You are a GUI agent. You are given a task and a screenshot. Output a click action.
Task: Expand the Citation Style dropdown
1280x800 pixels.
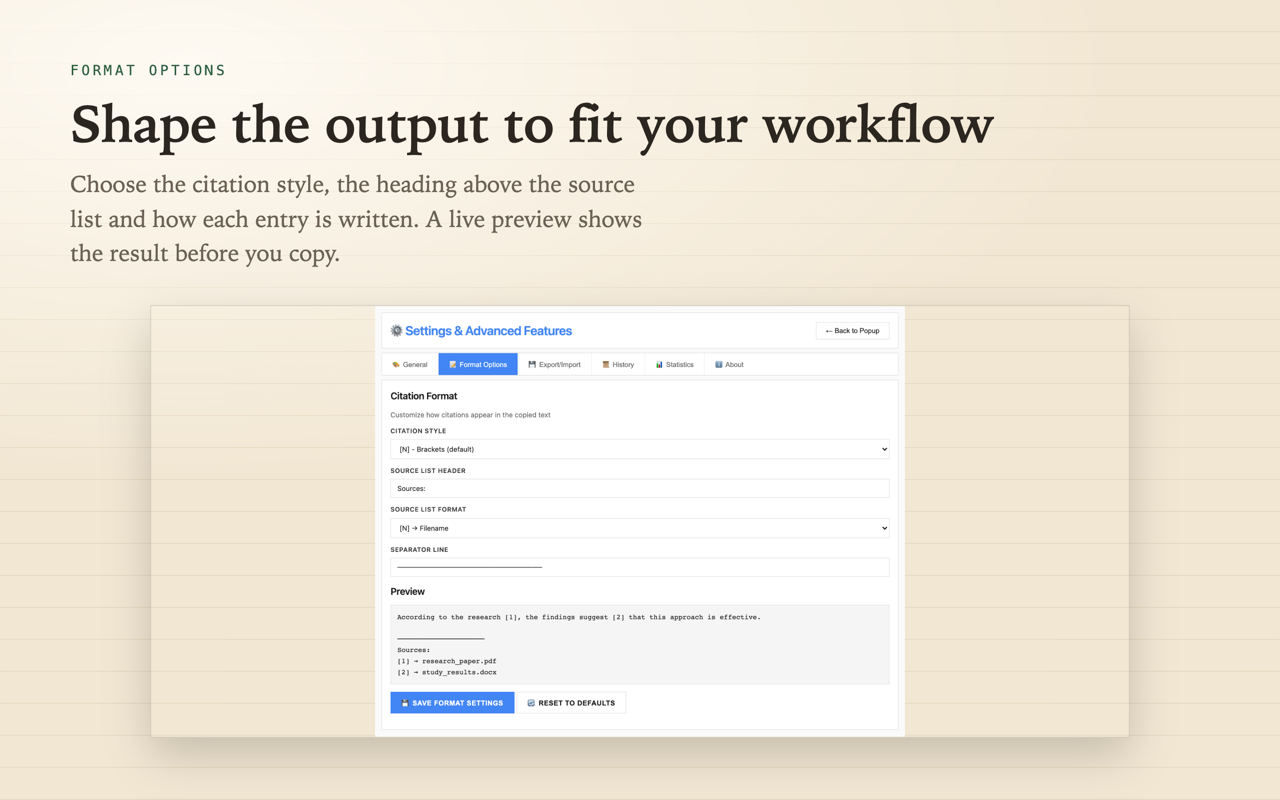[x=640, y=449]
